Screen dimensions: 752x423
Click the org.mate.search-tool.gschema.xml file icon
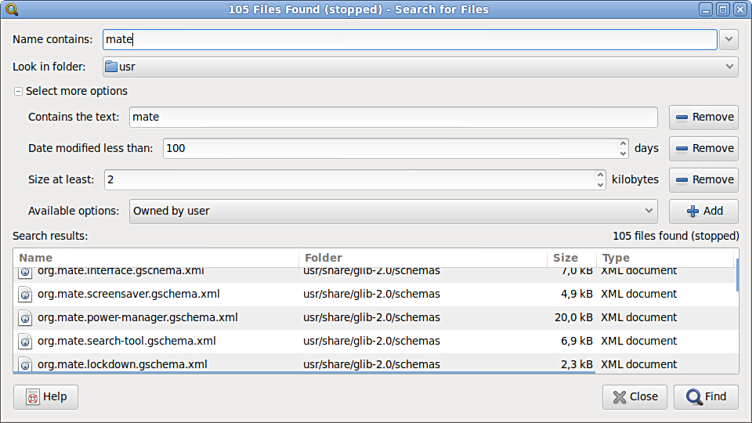(x=25, y=341)
